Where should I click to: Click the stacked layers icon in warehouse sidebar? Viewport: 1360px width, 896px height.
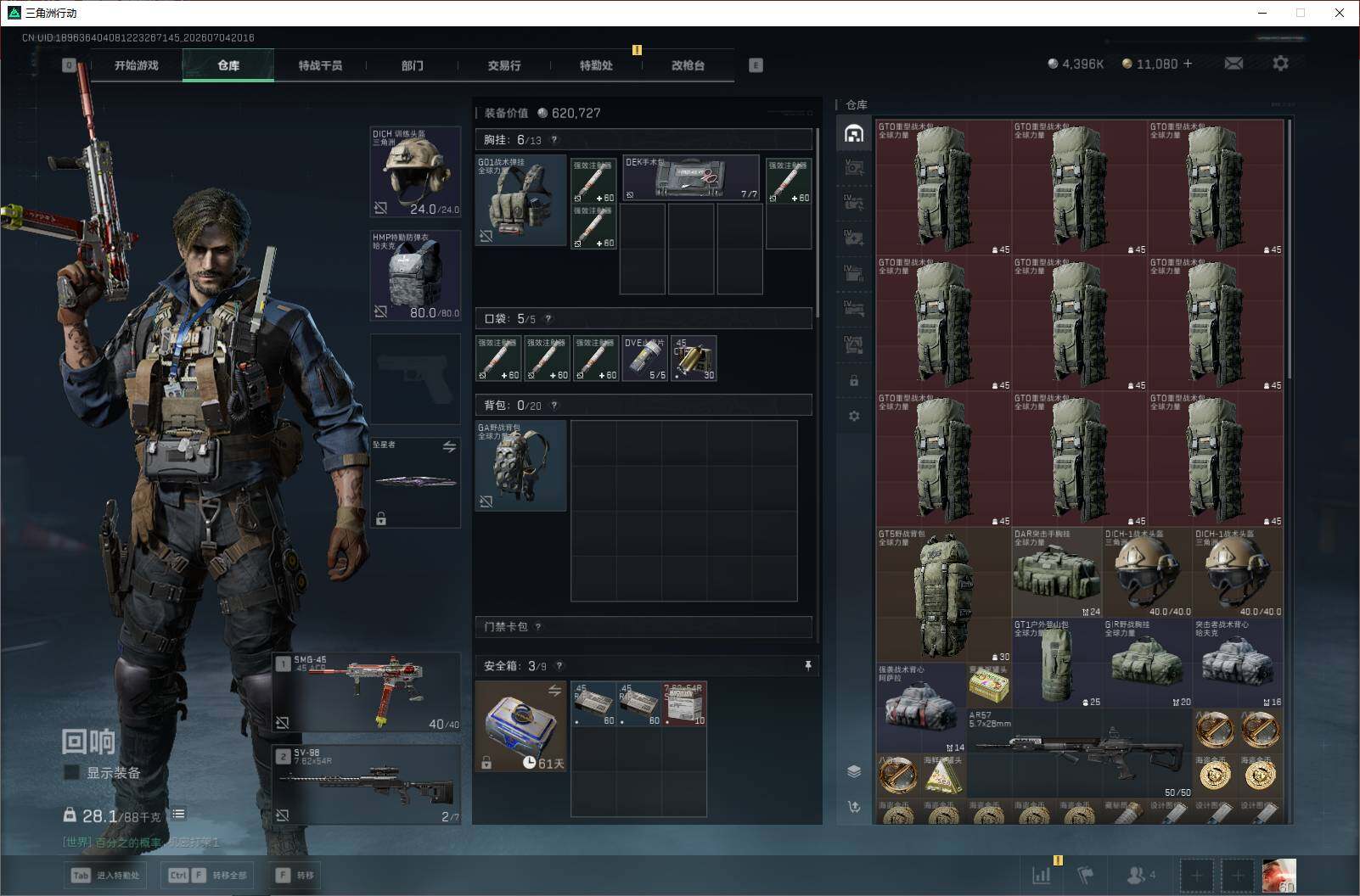click(x=854, y=771)
